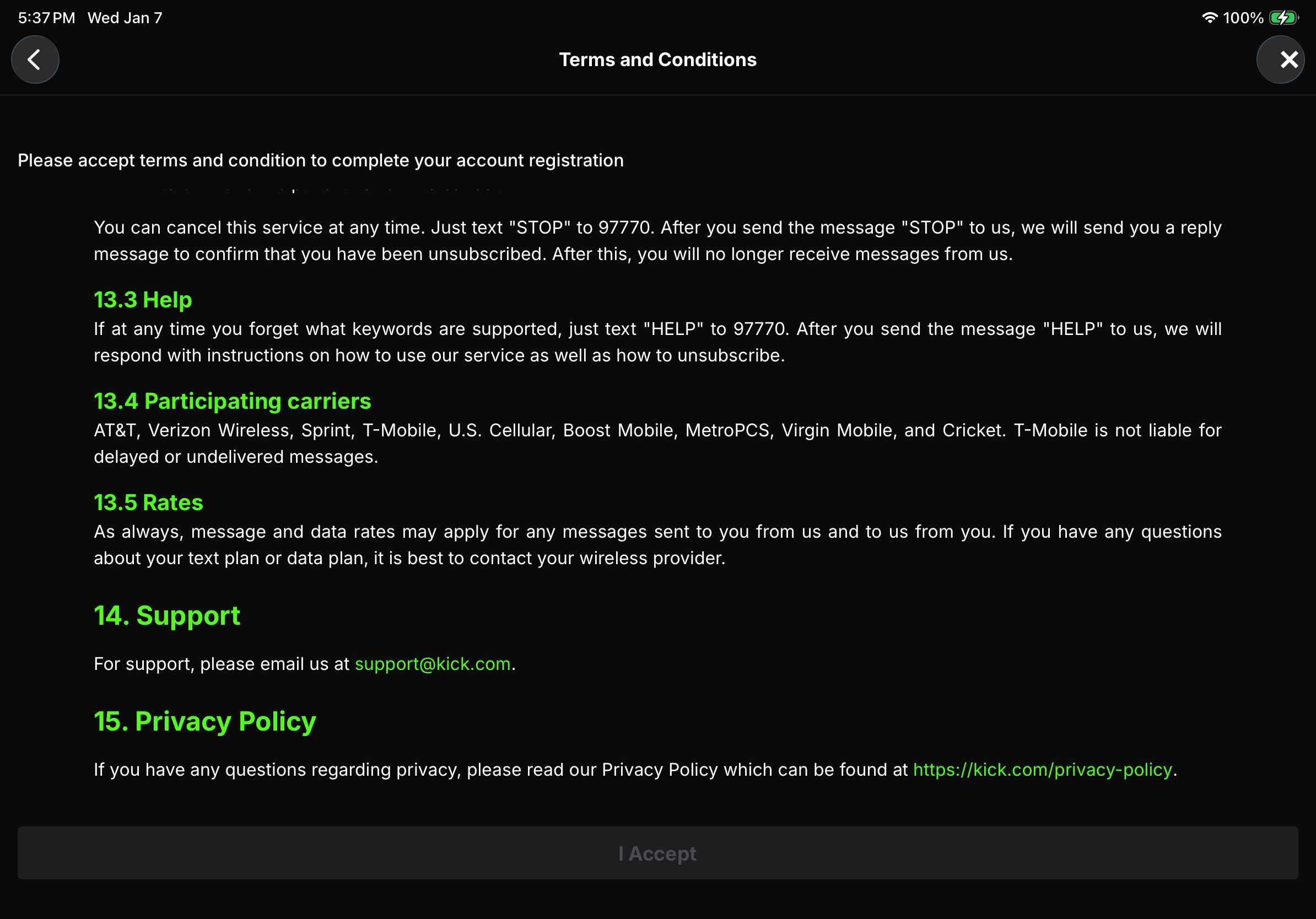
Task: Click the 13.5 Rates heading
Action: (148, 502)
